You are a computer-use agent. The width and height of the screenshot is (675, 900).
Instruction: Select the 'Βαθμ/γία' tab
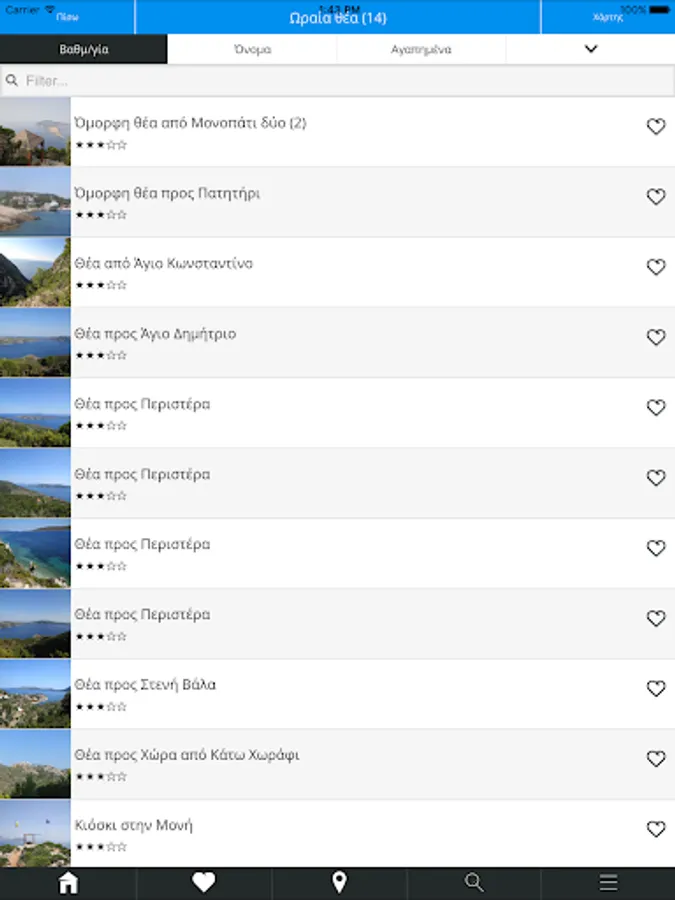pyautogui.click(x=84, y=49)
